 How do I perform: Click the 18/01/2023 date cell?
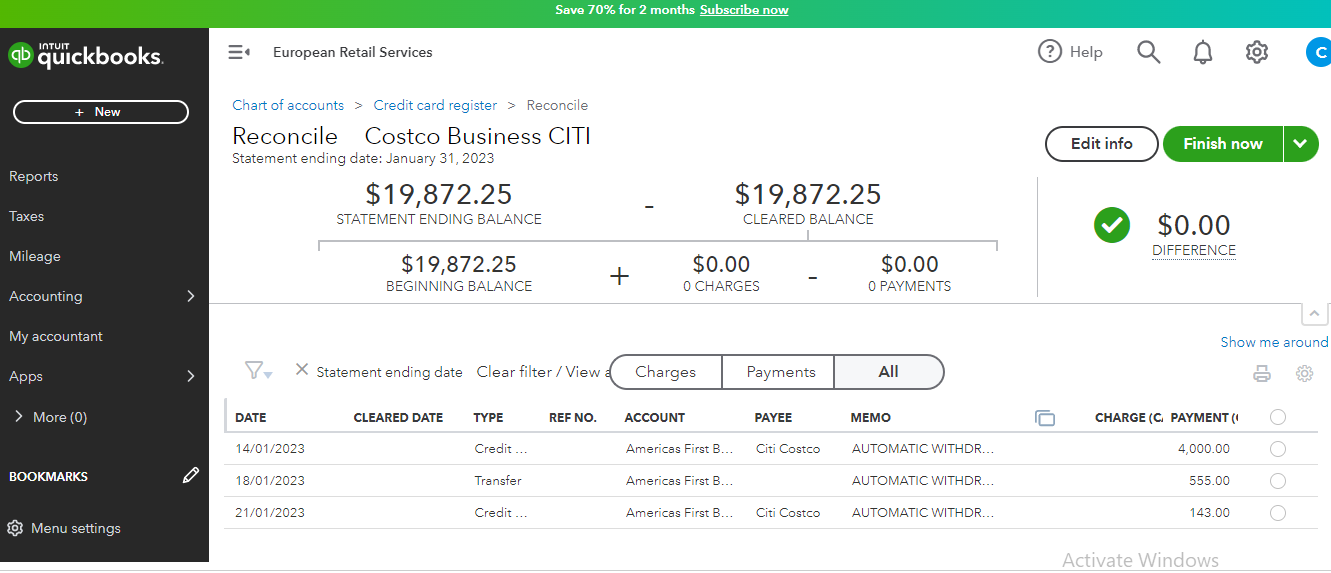click(270, 481)
